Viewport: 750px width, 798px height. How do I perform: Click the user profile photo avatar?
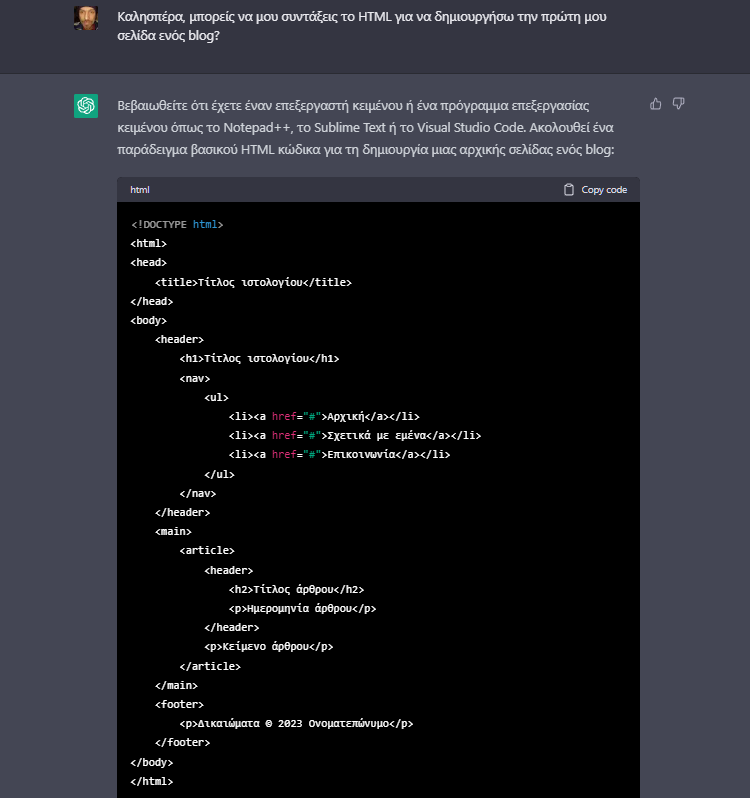point(86,18)
